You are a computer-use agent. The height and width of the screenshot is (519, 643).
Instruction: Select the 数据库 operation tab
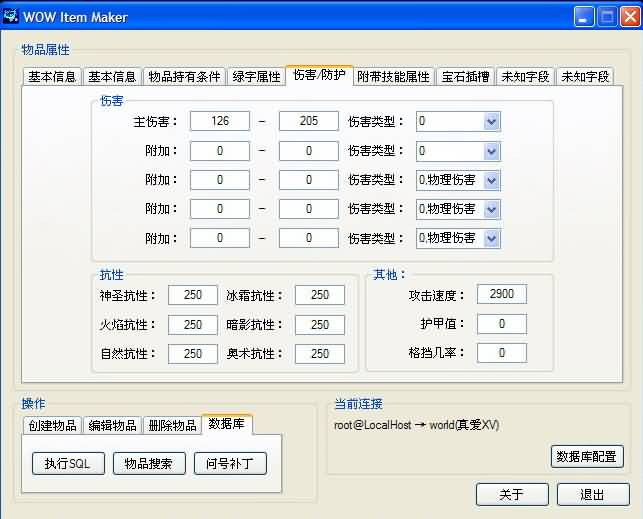pos(227,423)
